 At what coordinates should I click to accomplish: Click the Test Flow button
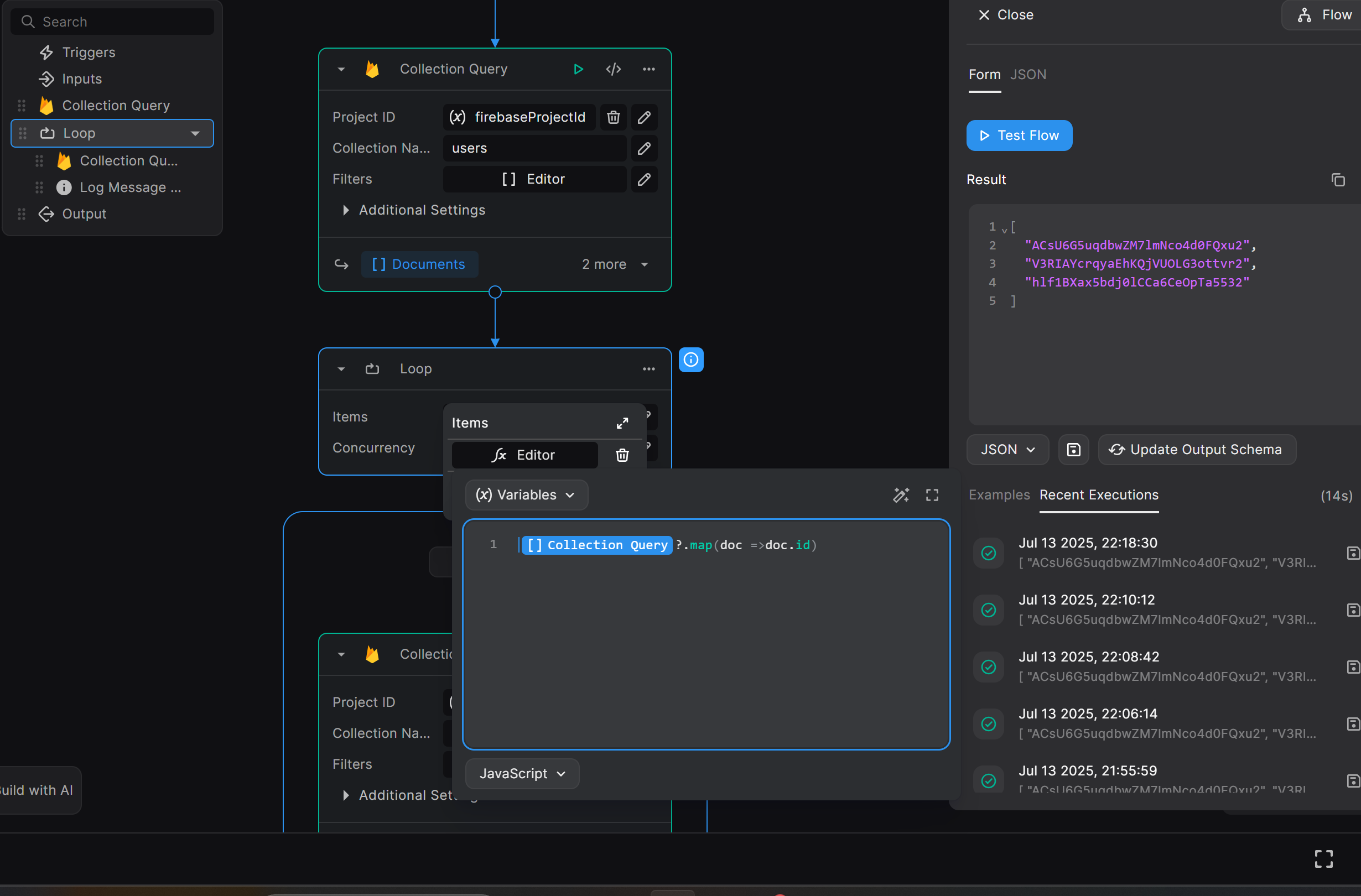point(1019,136)
